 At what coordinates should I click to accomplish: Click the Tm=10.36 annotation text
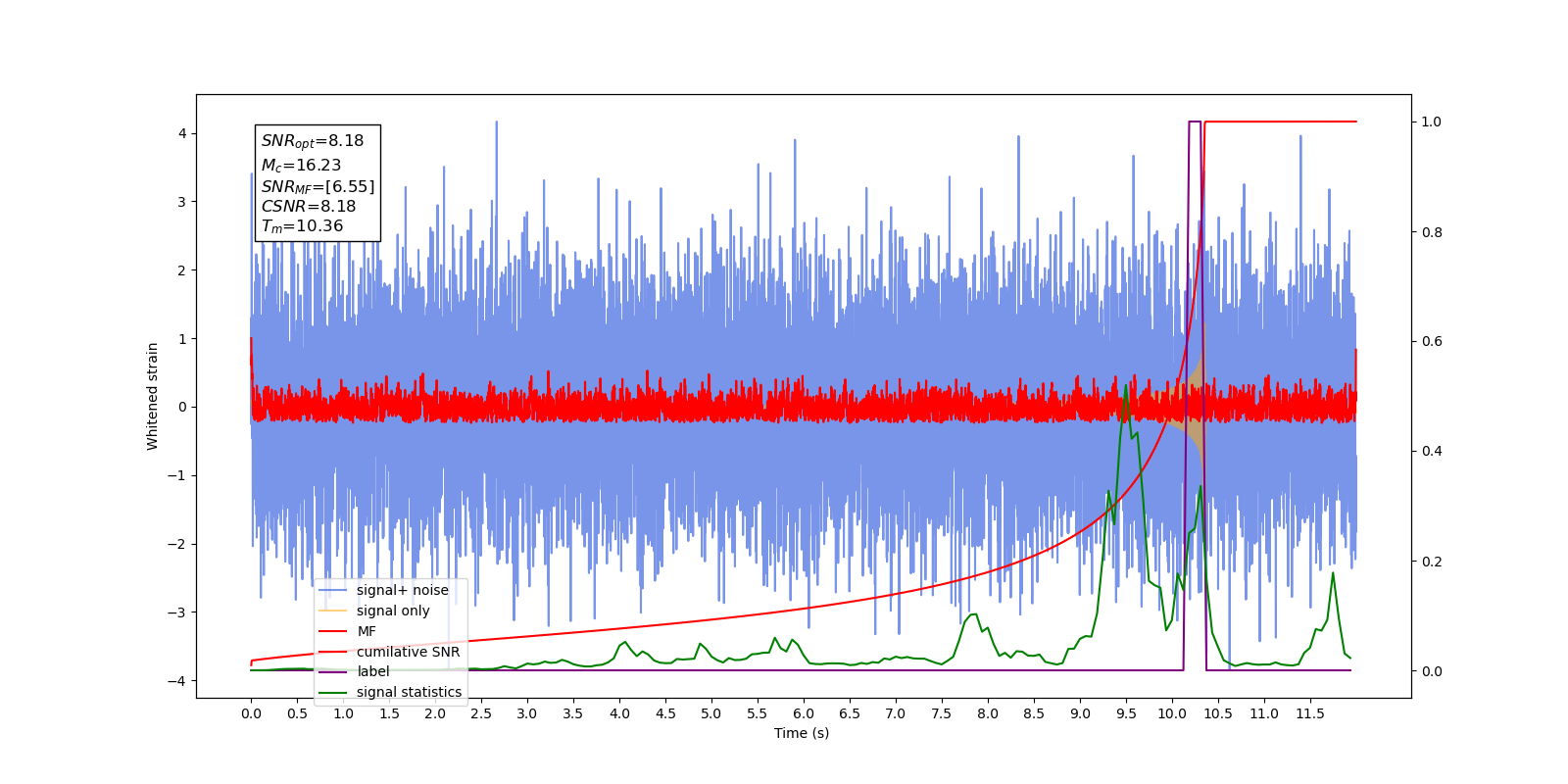[302, 226]
